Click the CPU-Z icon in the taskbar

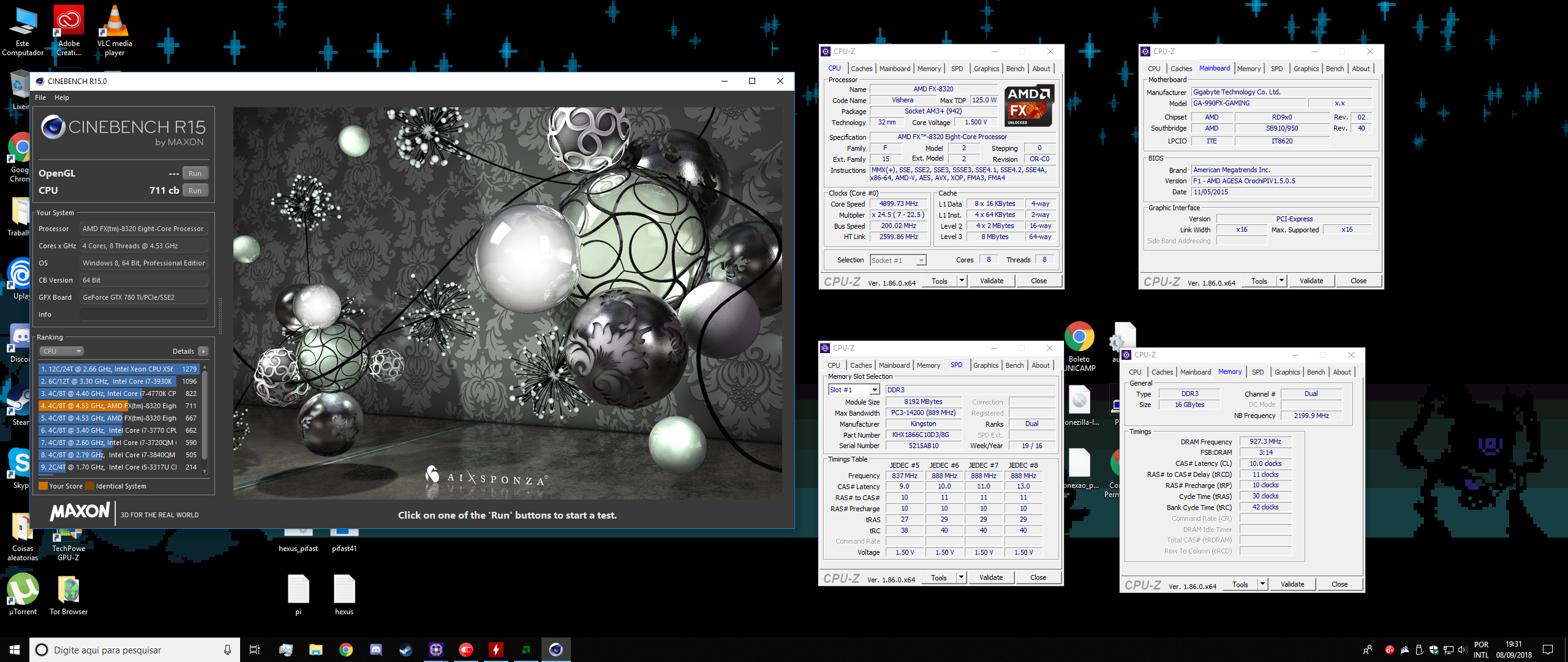[x=436, y=650]
